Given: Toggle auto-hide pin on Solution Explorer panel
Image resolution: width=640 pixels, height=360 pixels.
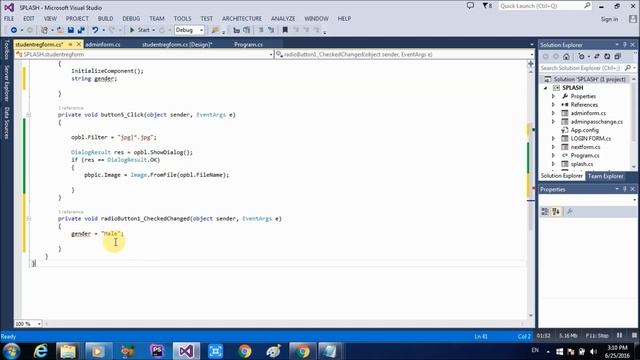Looking at the screenshot, I should point(624,44).
